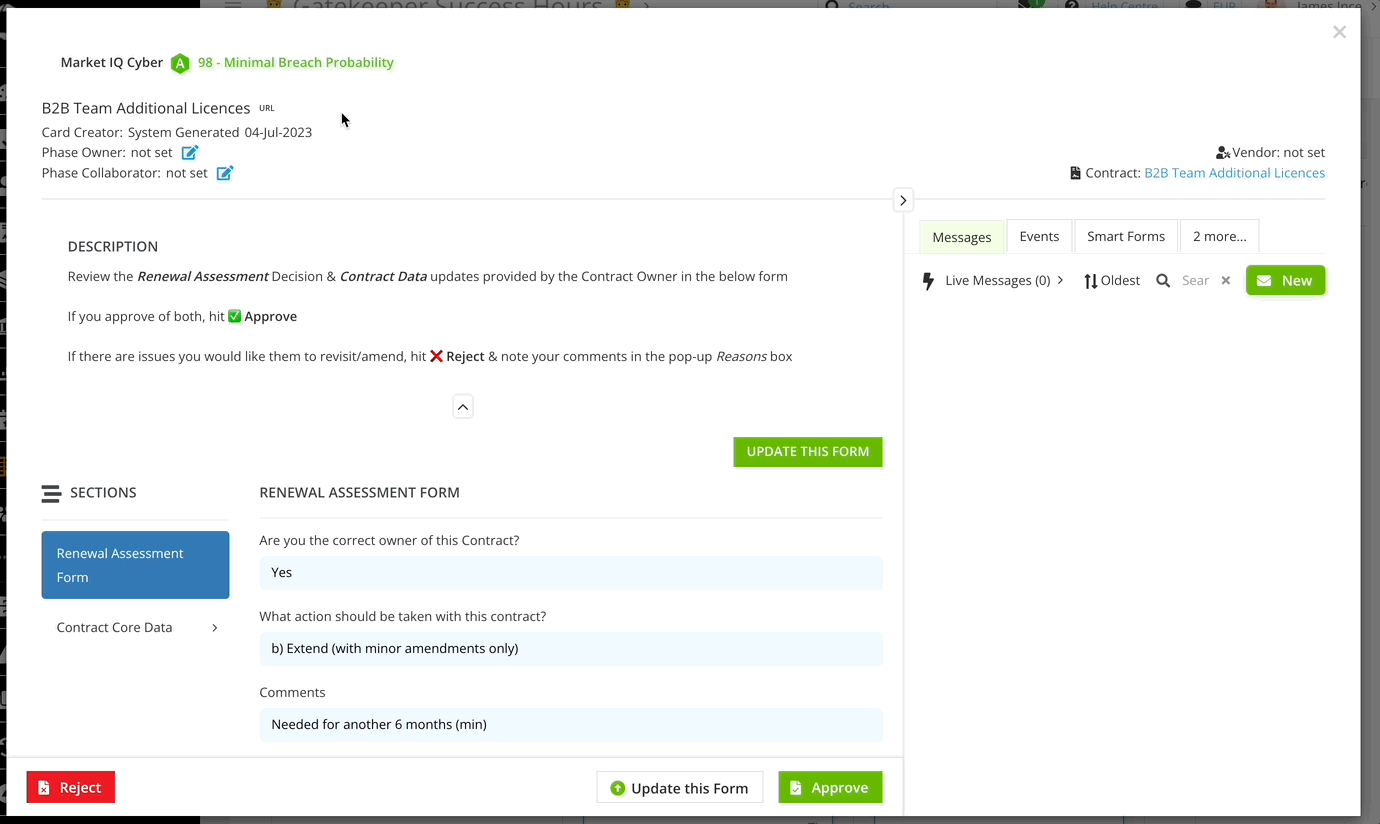1380x824 pixels.
Task: Click the Vendor not set icon
Action: (x=1222, y=153)
